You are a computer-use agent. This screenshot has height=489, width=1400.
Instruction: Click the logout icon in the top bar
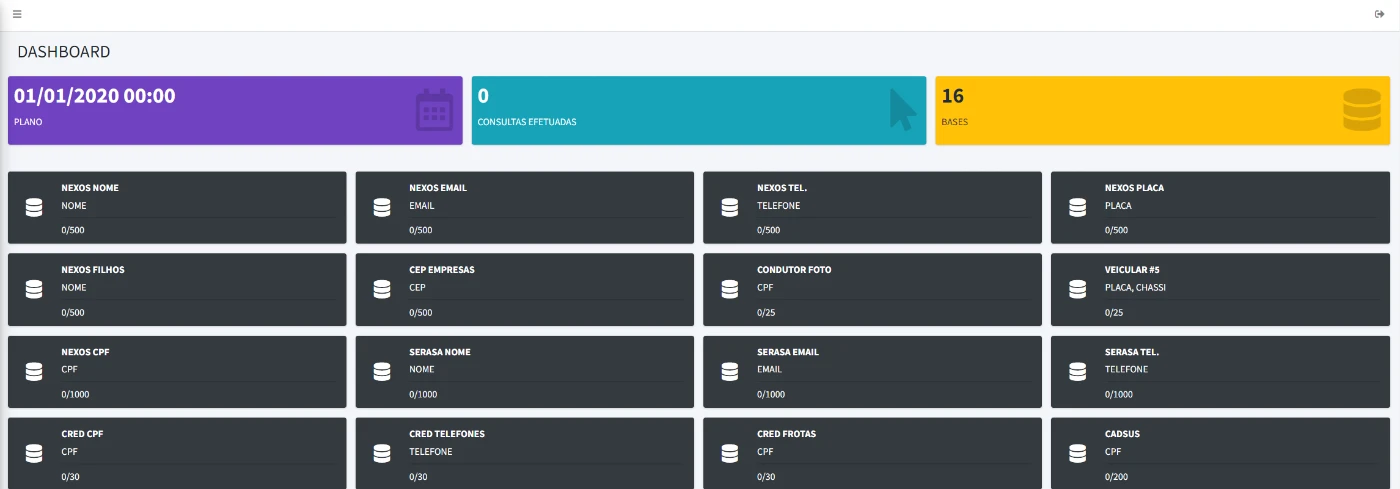[x=1380, y=14]
